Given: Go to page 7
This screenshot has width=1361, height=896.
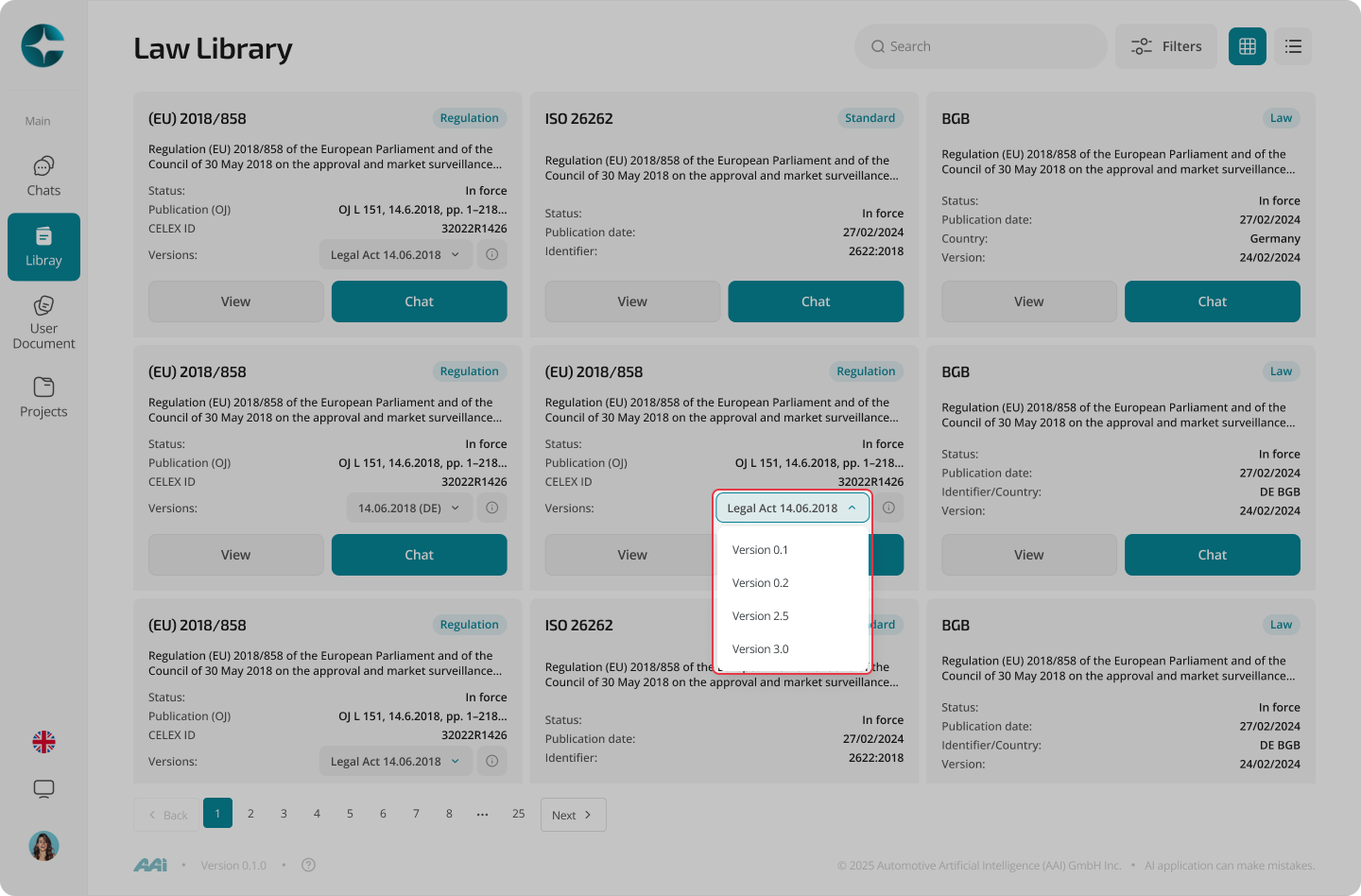Looking at the screenshot, I should [x=416, y=813].
